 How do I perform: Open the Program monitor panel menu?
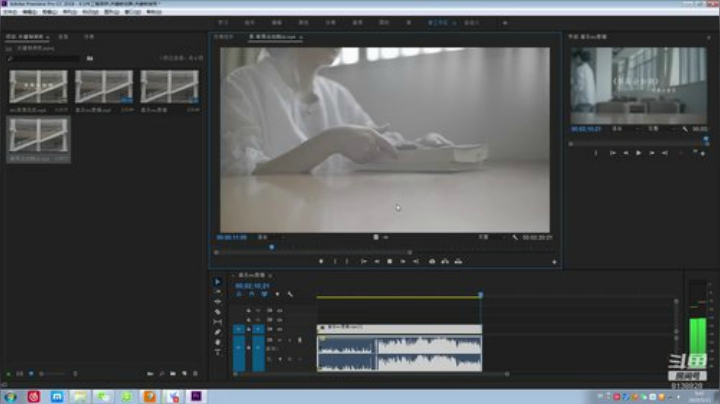click(x=709, y=37)
